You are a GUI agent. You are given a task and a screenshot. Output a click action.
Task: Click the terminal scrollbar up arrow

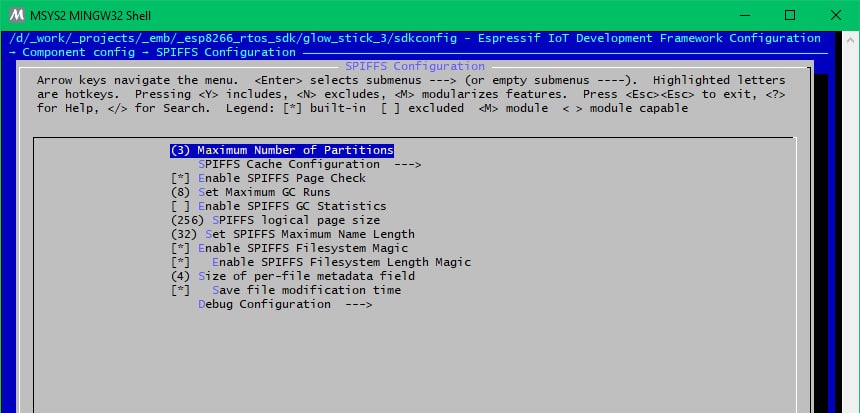[851, 39]
